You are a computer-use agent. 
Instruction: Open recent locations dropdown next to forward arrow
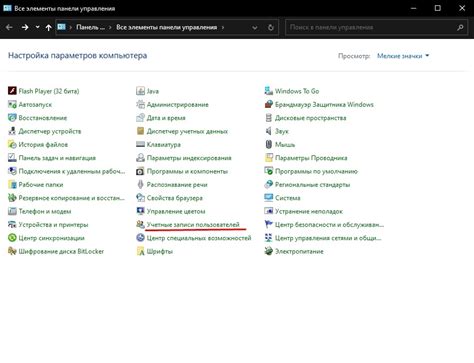tap(37, 27)
